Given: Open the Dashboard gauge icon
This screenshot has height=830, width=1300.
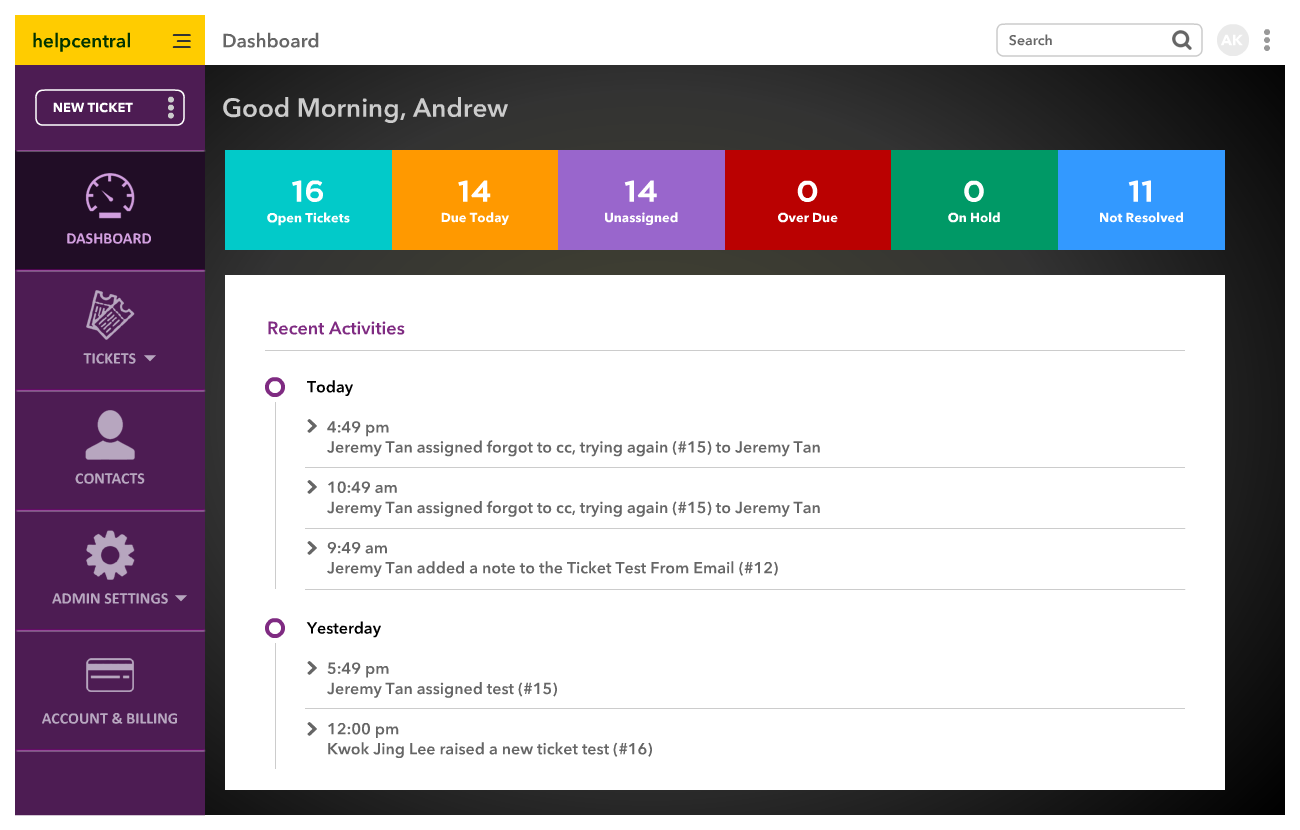Looking at the screenshot, I should (110, 196).
